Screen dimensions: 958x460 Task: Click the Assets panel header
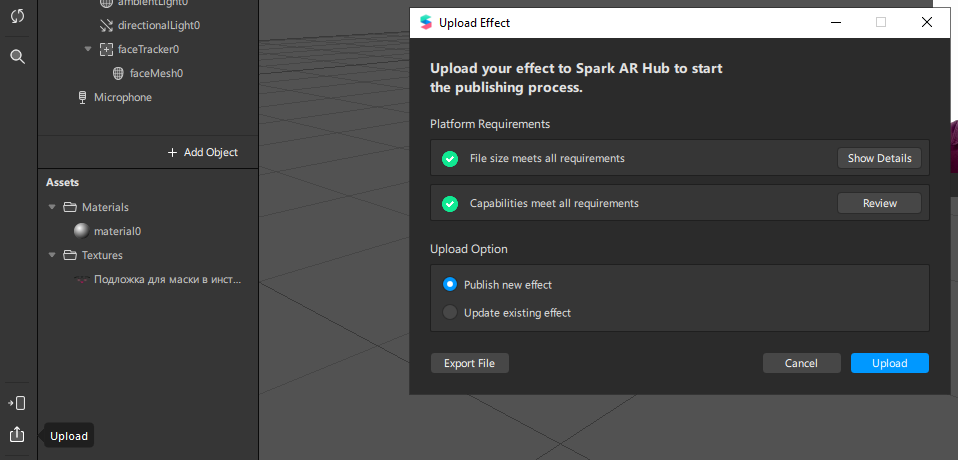(x=62, y=182)
